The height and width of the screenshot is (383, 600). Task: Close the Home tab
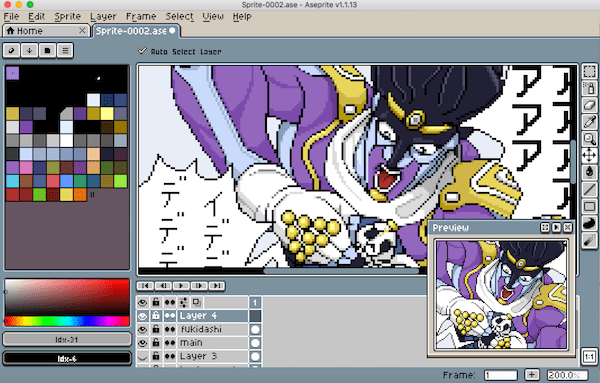pos(82,31)
